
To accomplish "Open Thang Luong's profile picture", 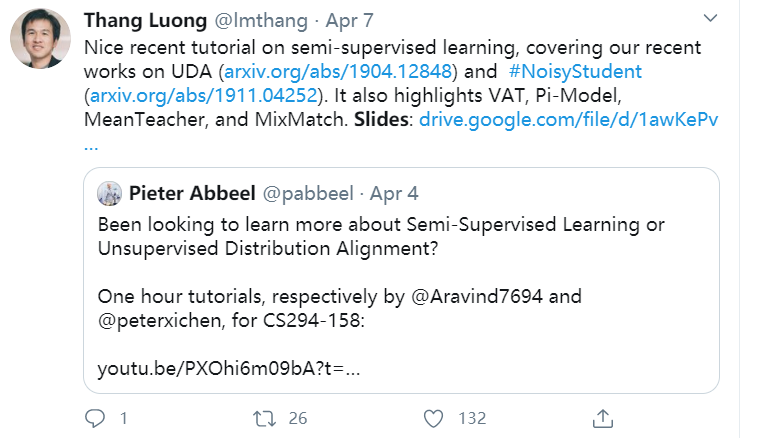I will [40, 41].
